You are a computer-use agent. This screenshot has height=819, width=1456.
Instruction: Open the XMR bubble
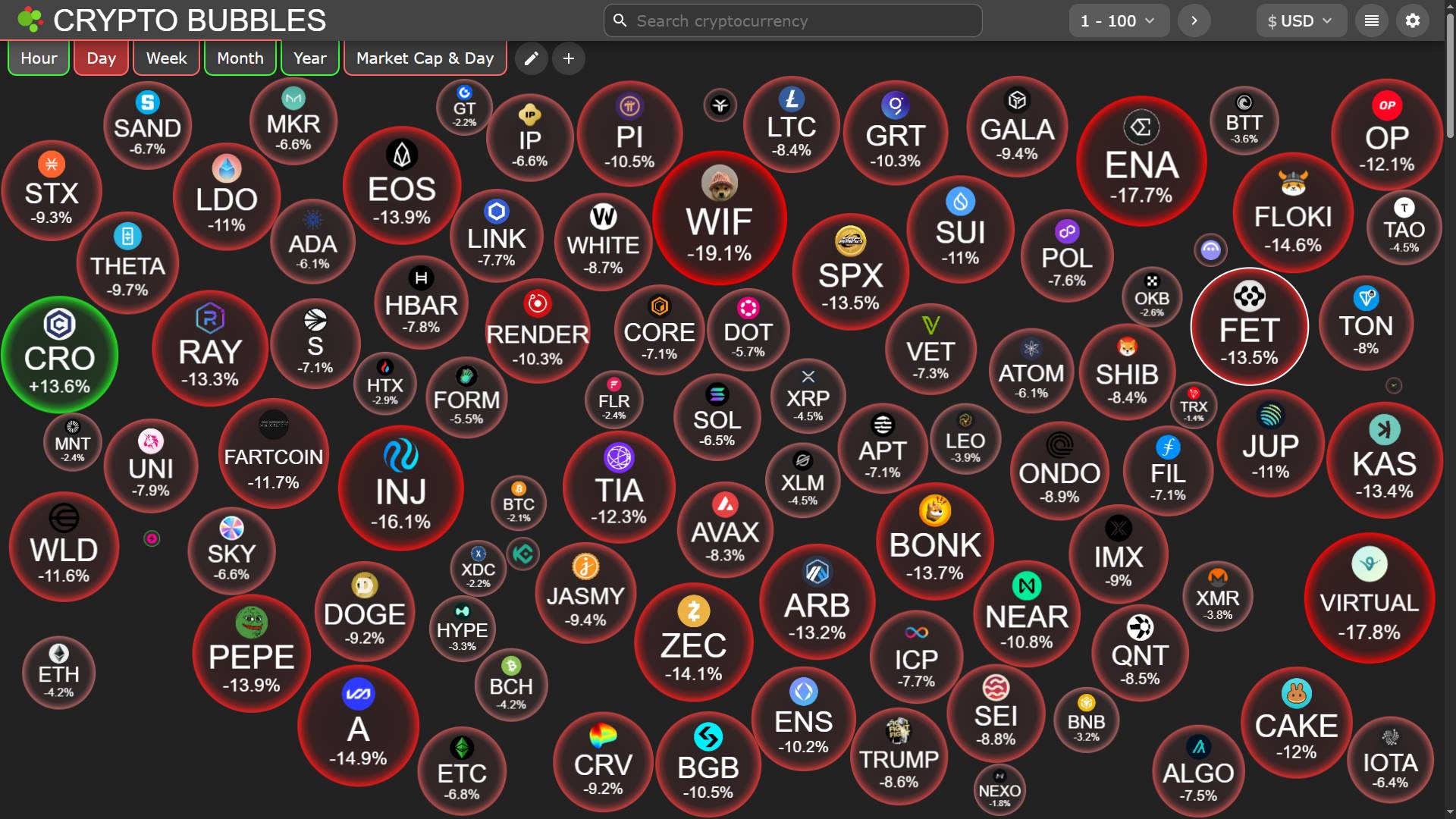point(1218,597)
